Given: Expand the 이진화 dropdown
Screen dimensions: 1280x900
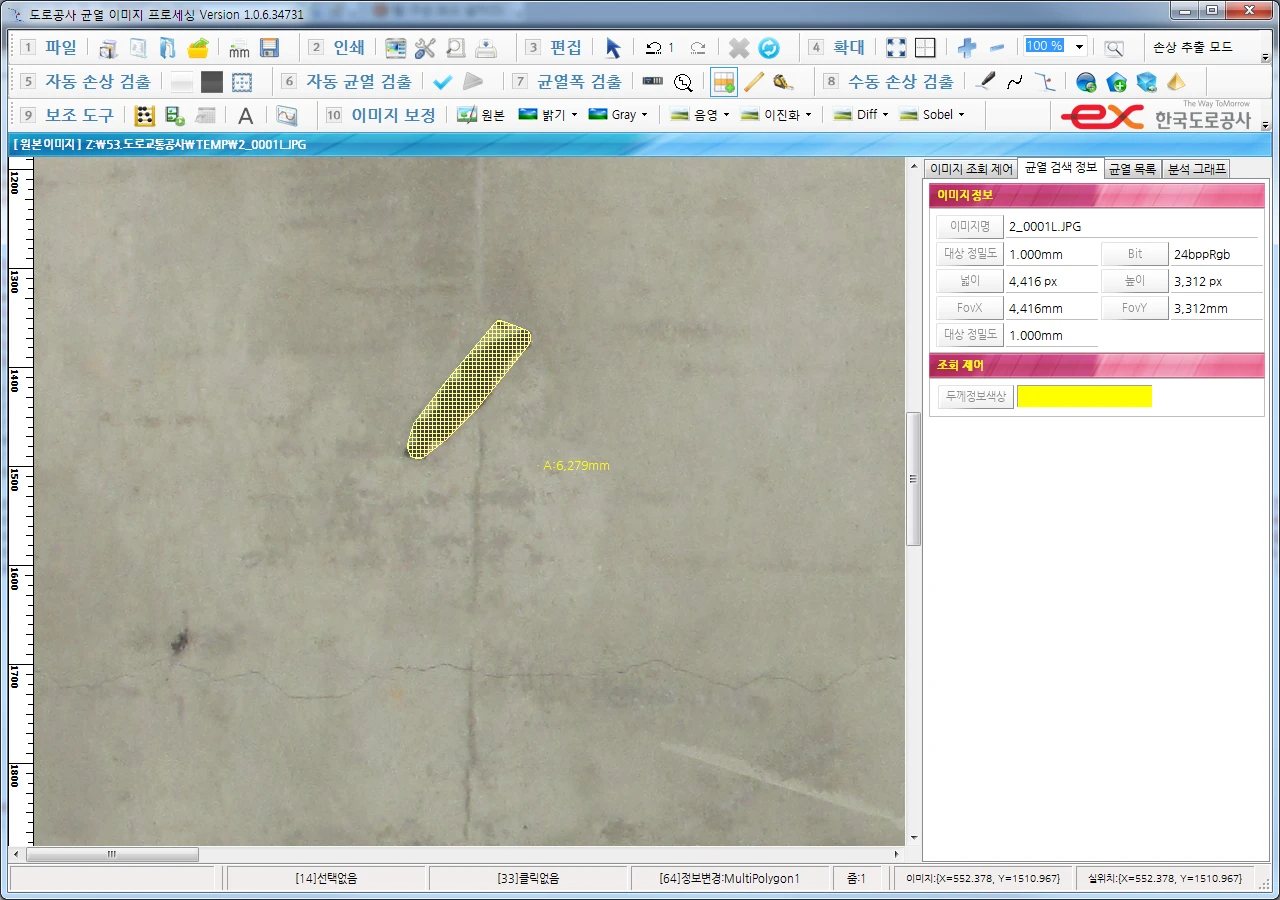Looking at the screenshot, I should pos(808,115).
